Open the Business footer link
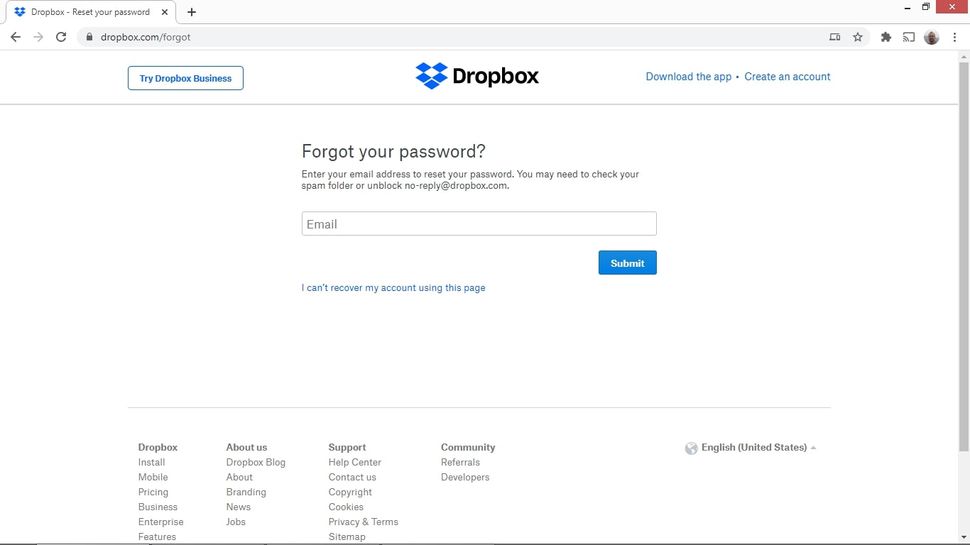The image size is (970, 545). [x=158, y=507]
